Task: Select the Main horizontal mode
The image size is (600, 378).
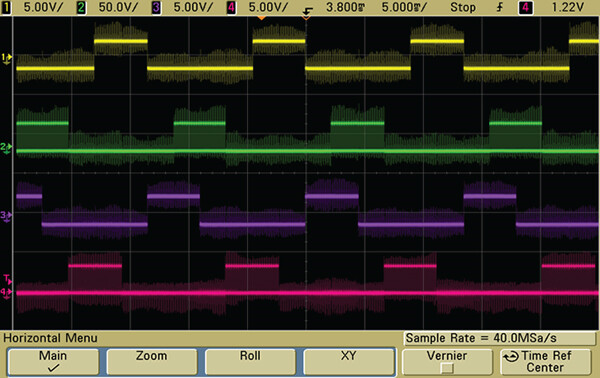Action: (x=53, y=362)
